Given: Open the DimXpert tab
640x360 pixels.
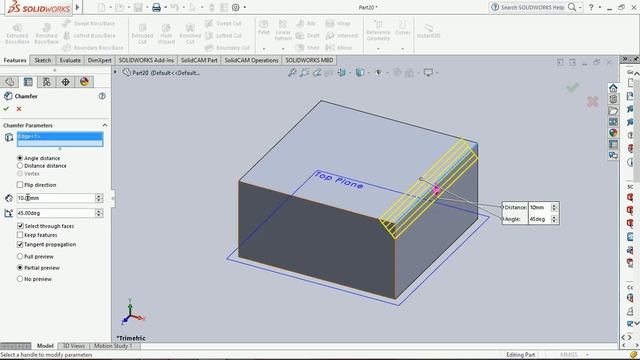Looking at the screenshot, I should [x=100, y=60].
